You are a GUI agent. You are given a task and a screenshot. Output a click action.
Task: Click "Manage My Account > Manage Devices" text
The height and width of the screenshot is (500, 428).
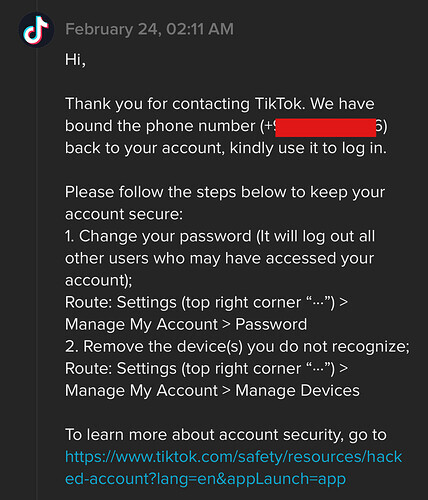click(x=212, y=391)
